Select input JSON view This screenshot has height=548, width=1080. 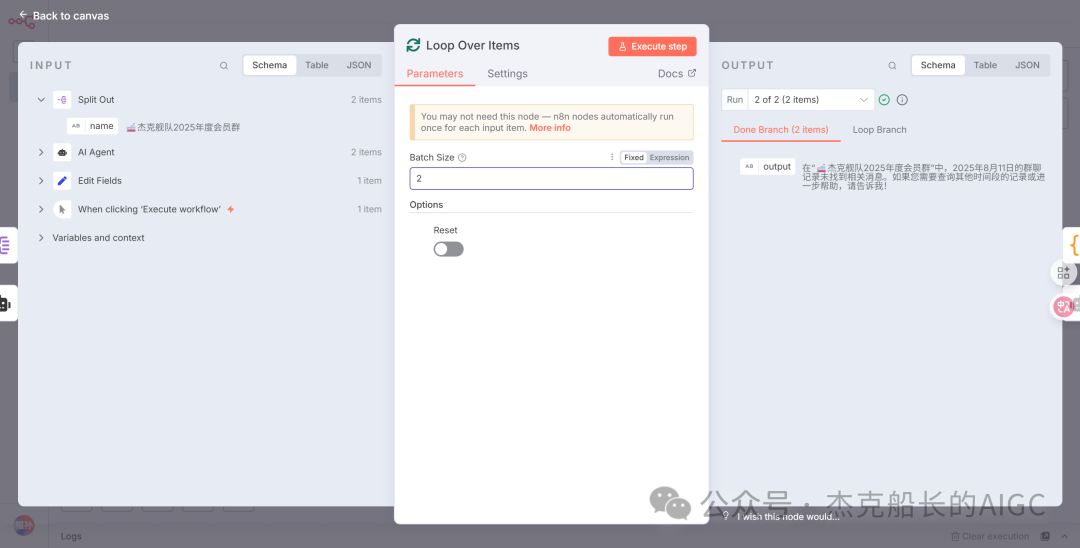[x=359, y=65]
